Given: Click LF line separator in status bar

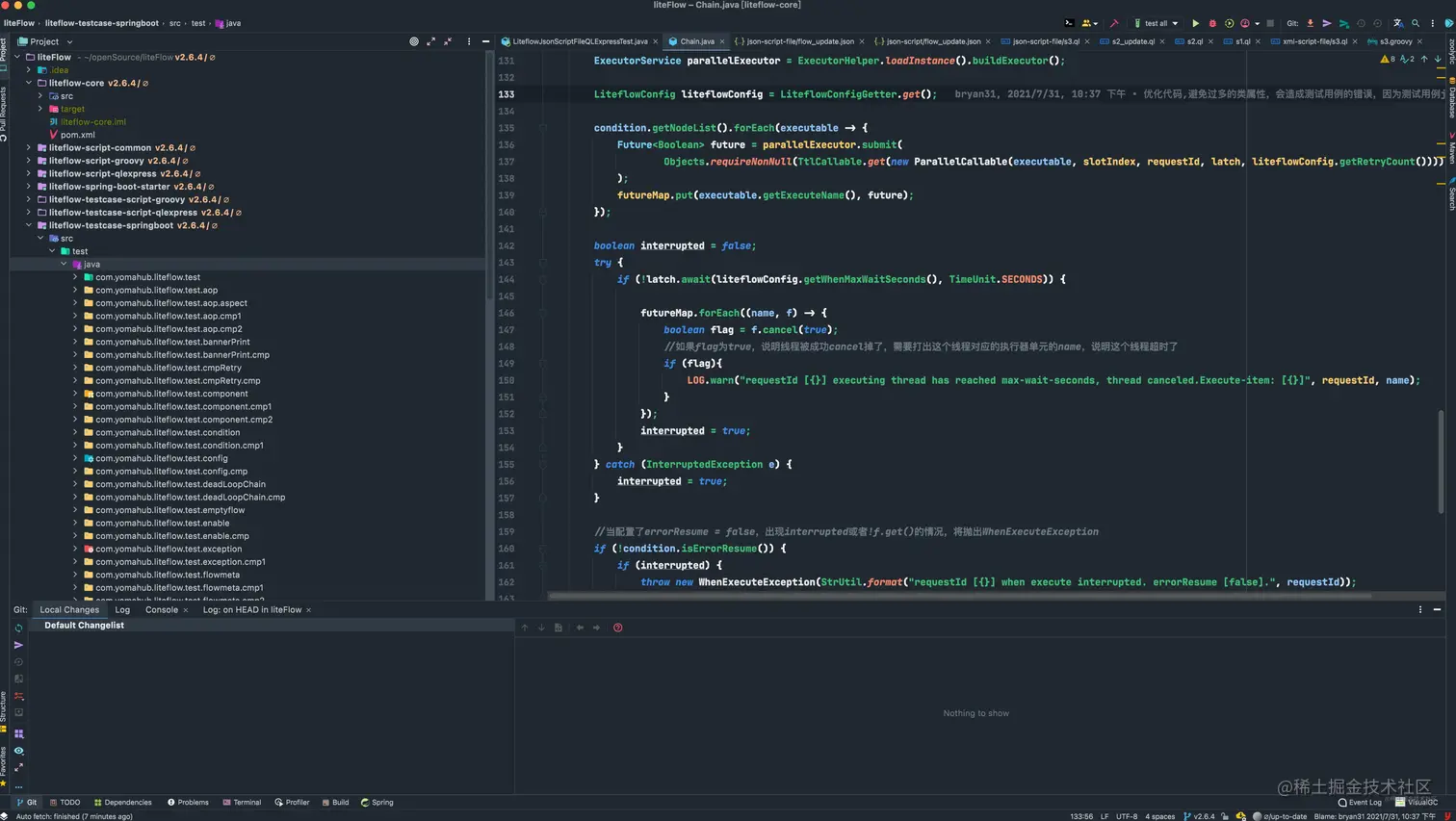Looking at the screenshot, I should click(x=1105, y=816).
